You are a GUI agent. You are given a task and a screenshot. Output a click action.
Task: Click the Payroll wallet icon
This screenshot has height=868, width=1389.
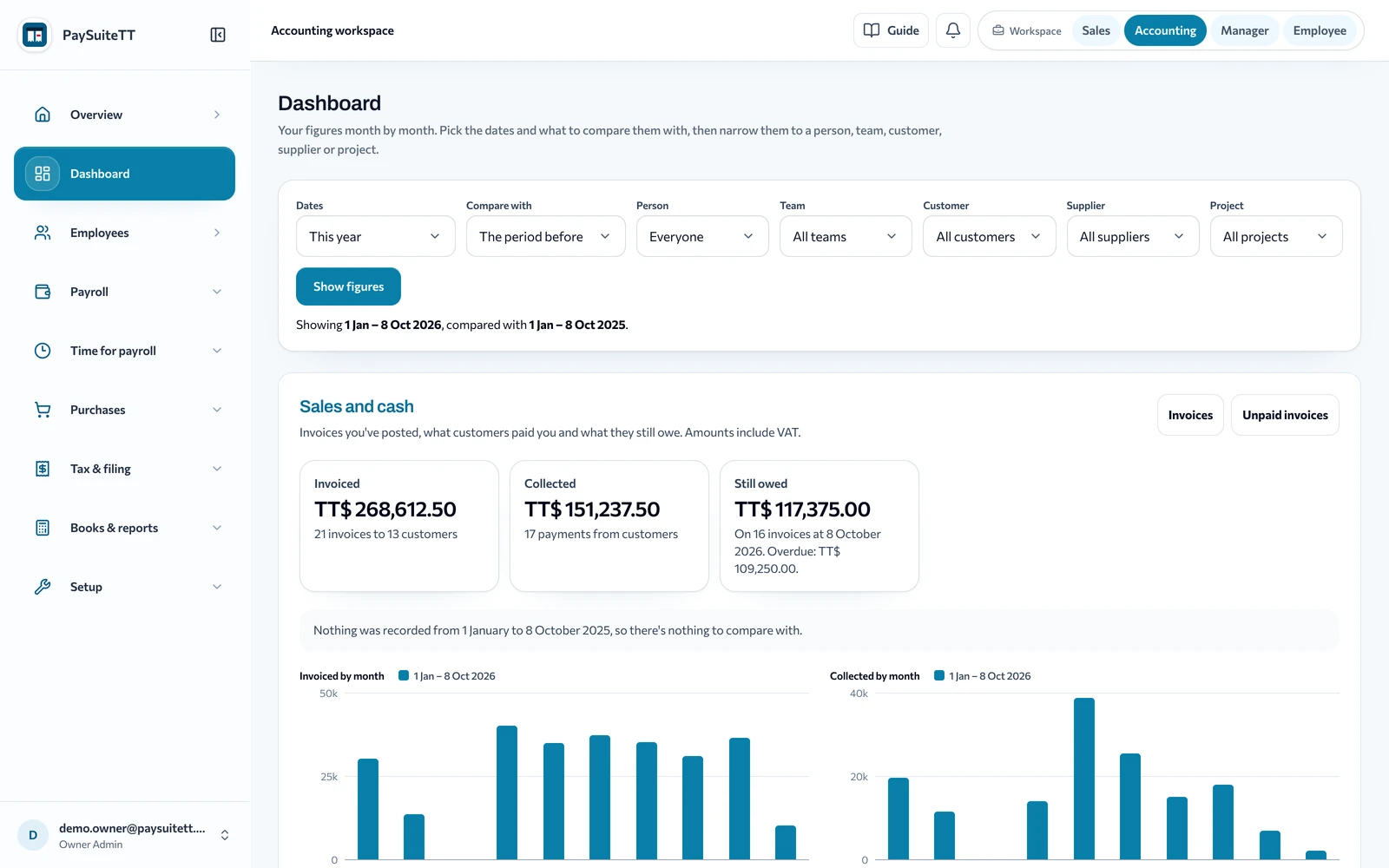[x=43, y=292]
